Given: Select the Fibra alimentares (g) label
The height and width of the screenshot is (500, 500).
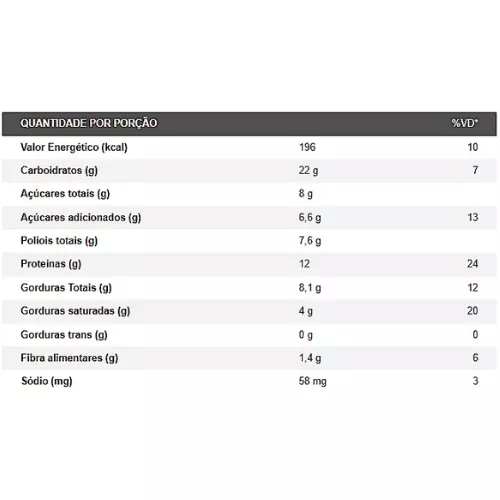Looking at the screenshot, I should (x=69, y=358).
